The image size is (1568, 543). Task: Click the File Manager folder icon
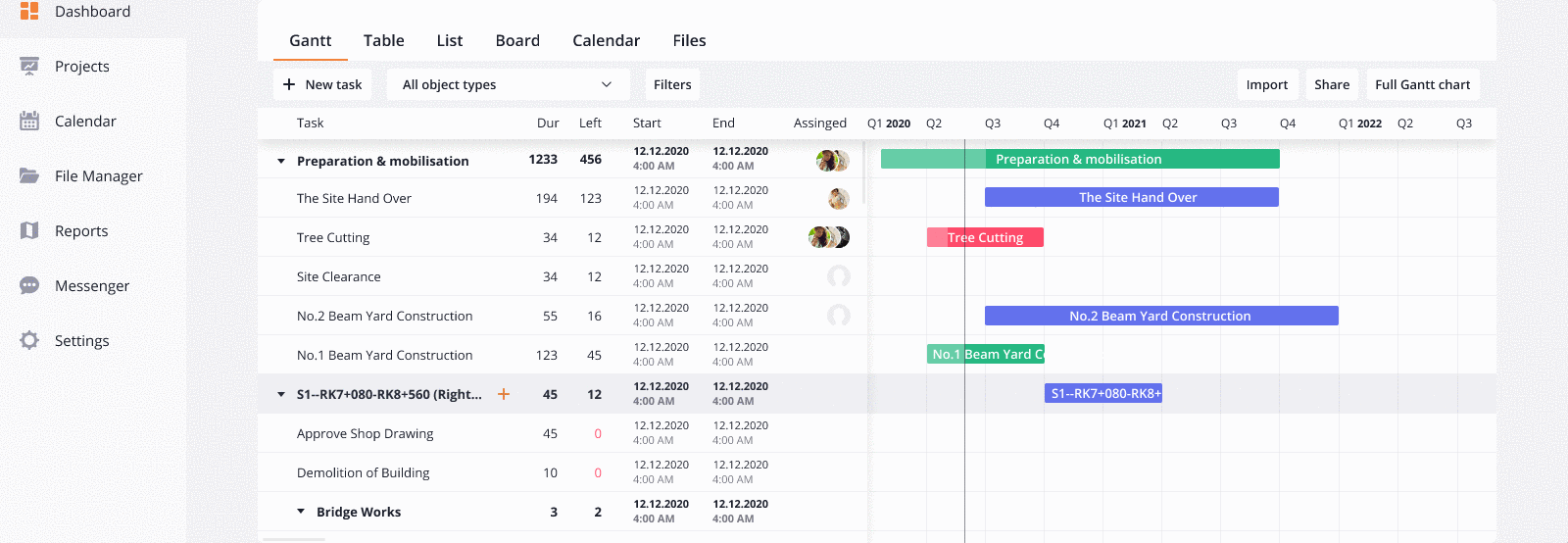pos(29,175)
